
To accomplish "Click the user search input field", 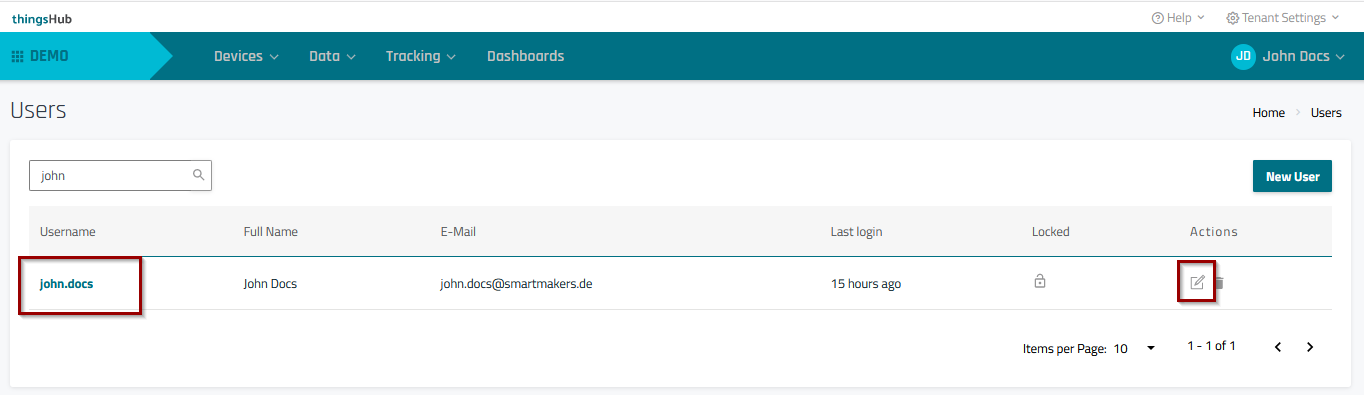I will 120,175.
